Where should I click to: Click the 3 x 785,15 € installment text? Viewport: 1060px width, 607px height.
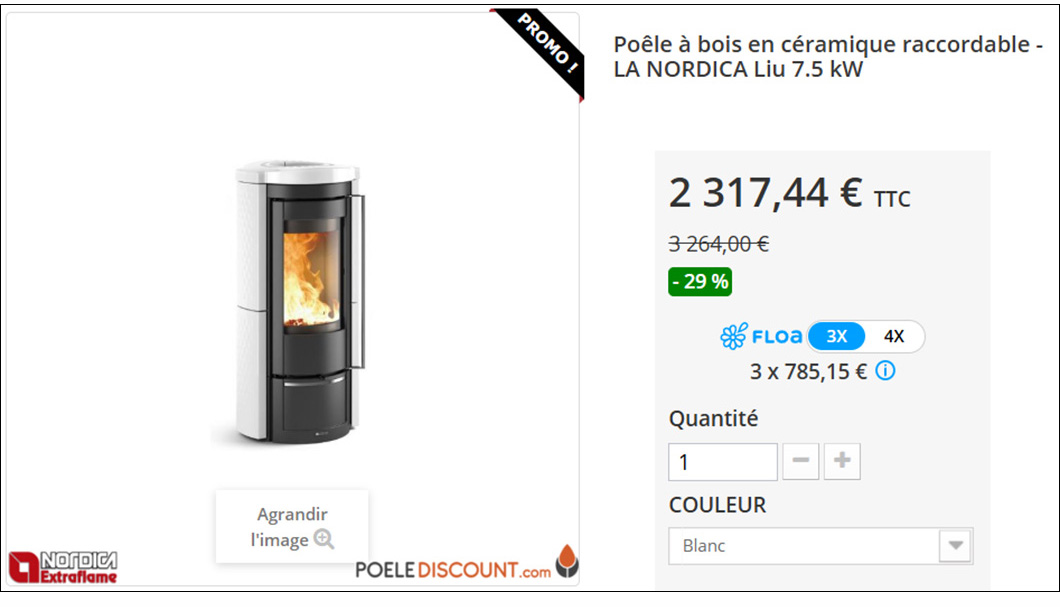click(x=808, y=371)
